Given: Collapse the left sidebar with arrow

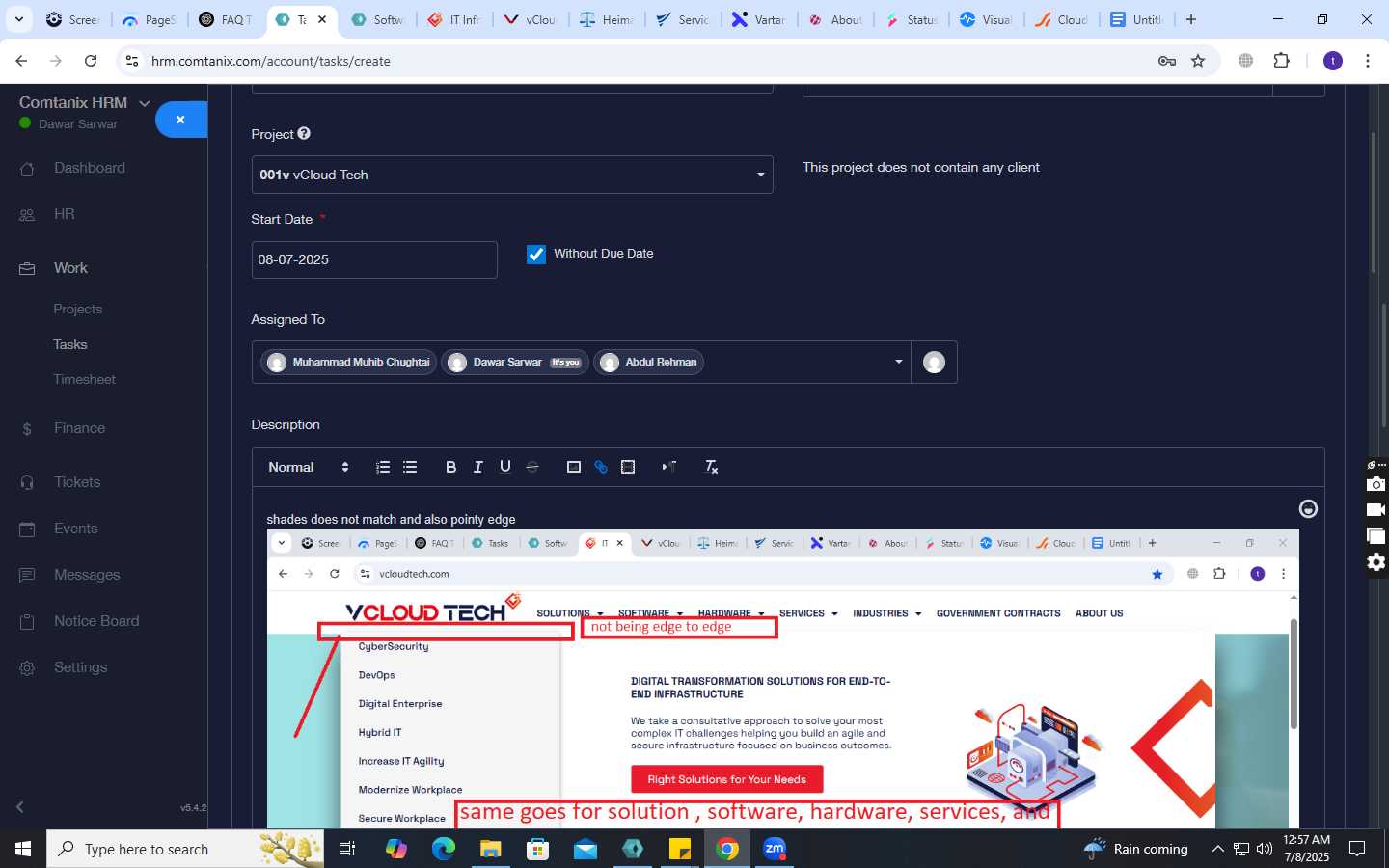Looking at the screenshot, I should pos(19,807).
